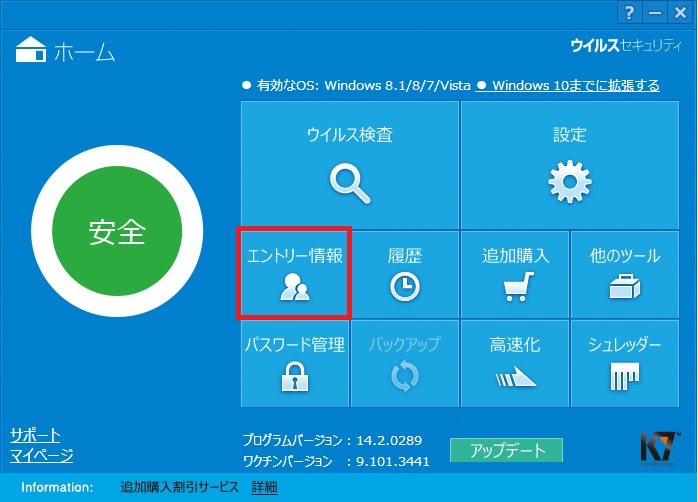Viewport: 698px width, 502px height.
Task: Open the マイページ link
Action: [x=41, y=455]
